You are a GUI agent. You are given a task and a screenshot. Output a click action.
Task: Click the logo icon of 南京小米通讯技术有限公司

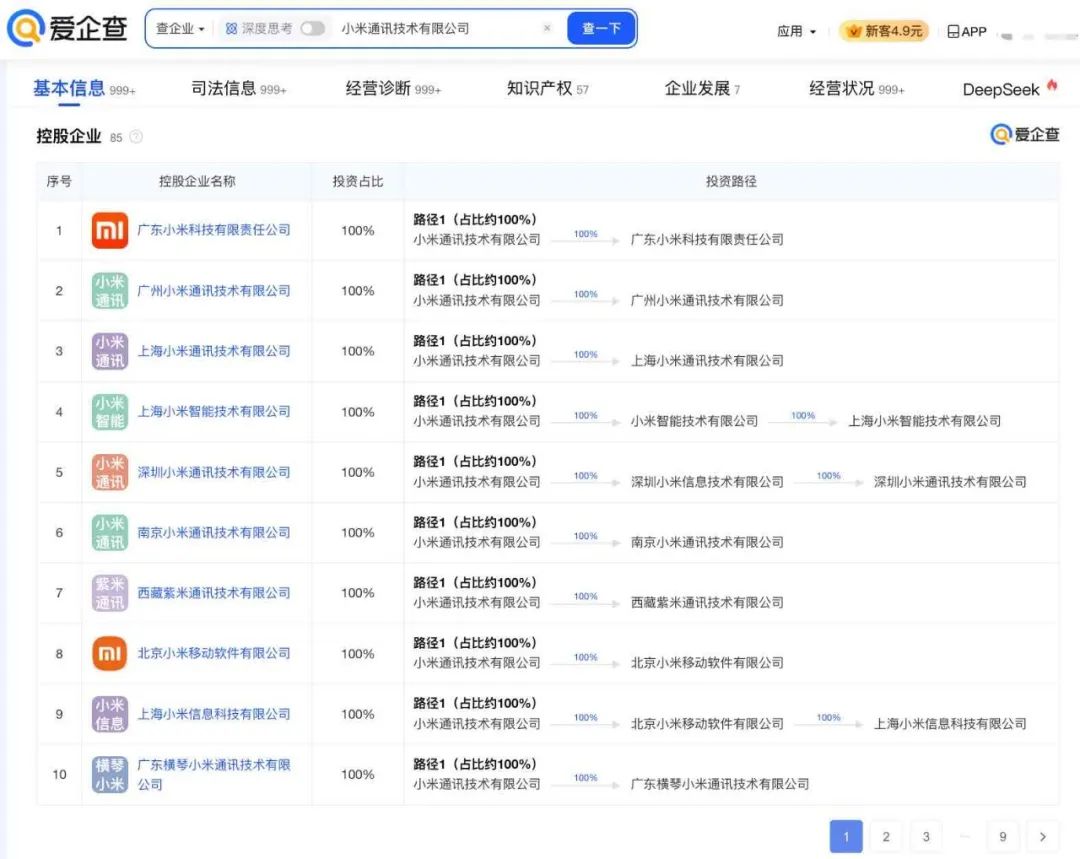pyautogui.click(x=110, y=532)
